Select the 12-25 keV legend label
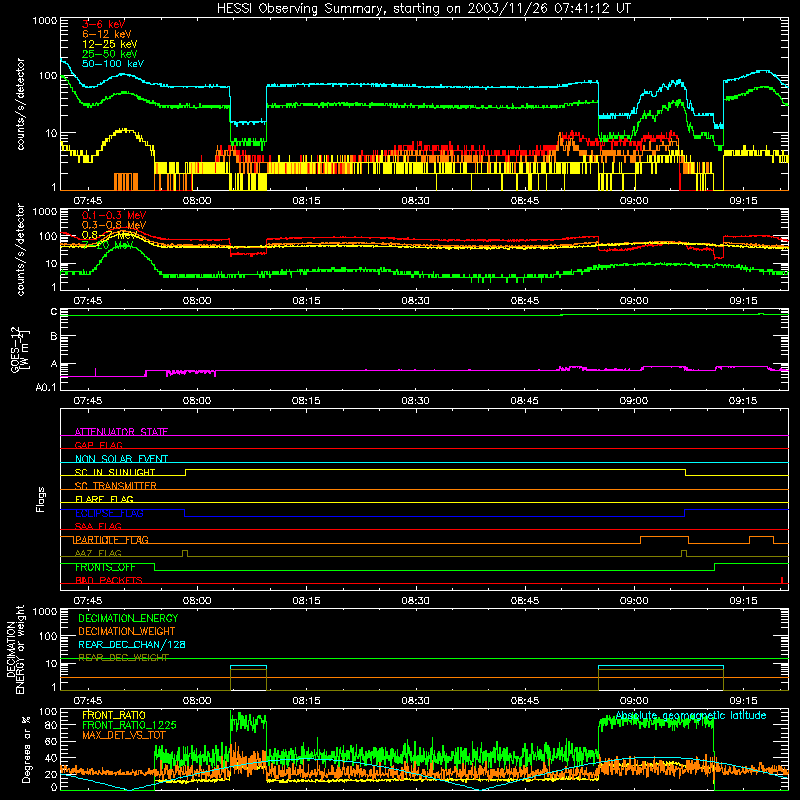Viewport: 800px width, 800px height. pyautogui.click(x=110, y=44)
